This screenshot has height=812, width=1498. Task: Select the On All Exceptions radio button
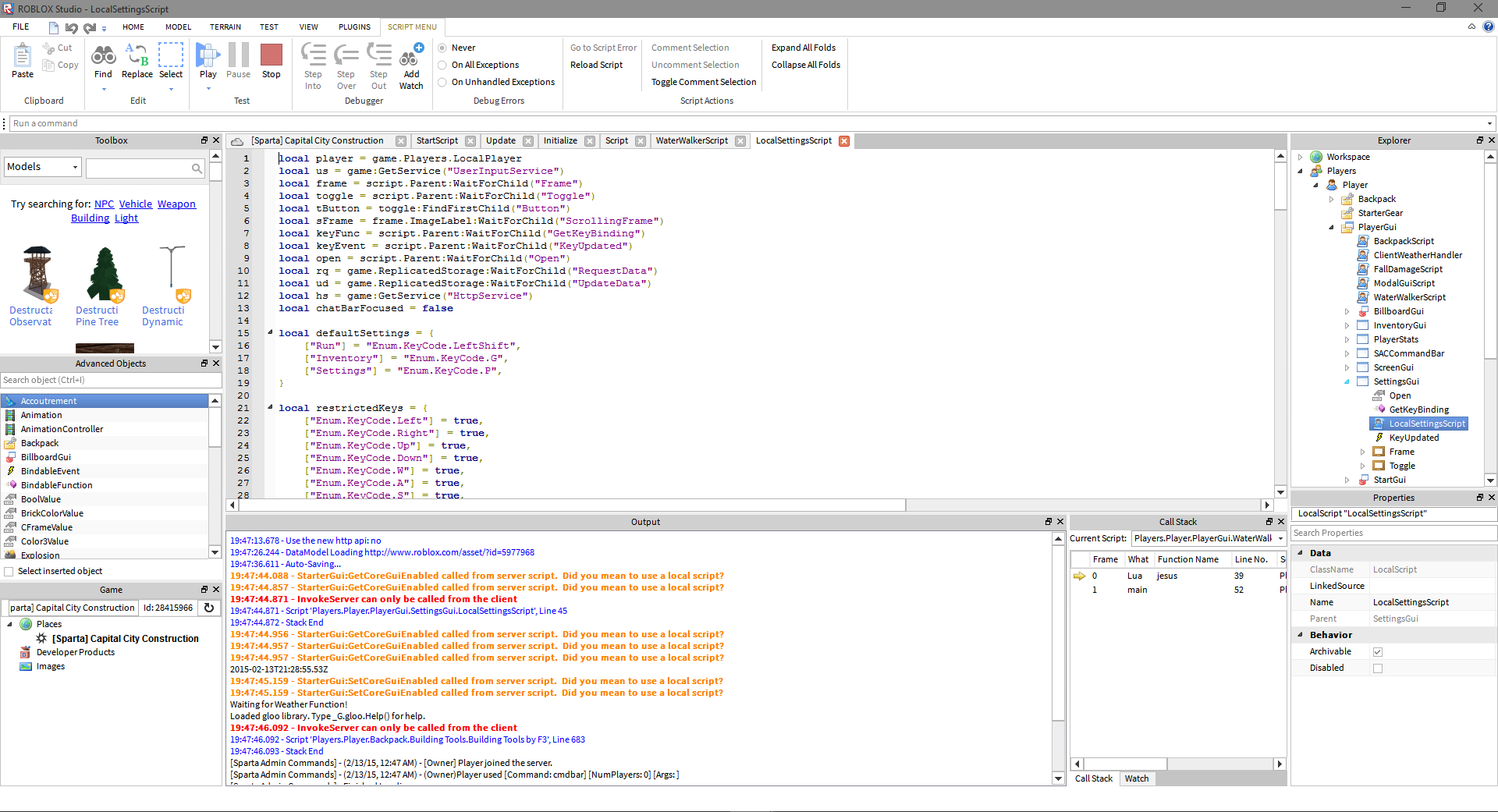442,65
